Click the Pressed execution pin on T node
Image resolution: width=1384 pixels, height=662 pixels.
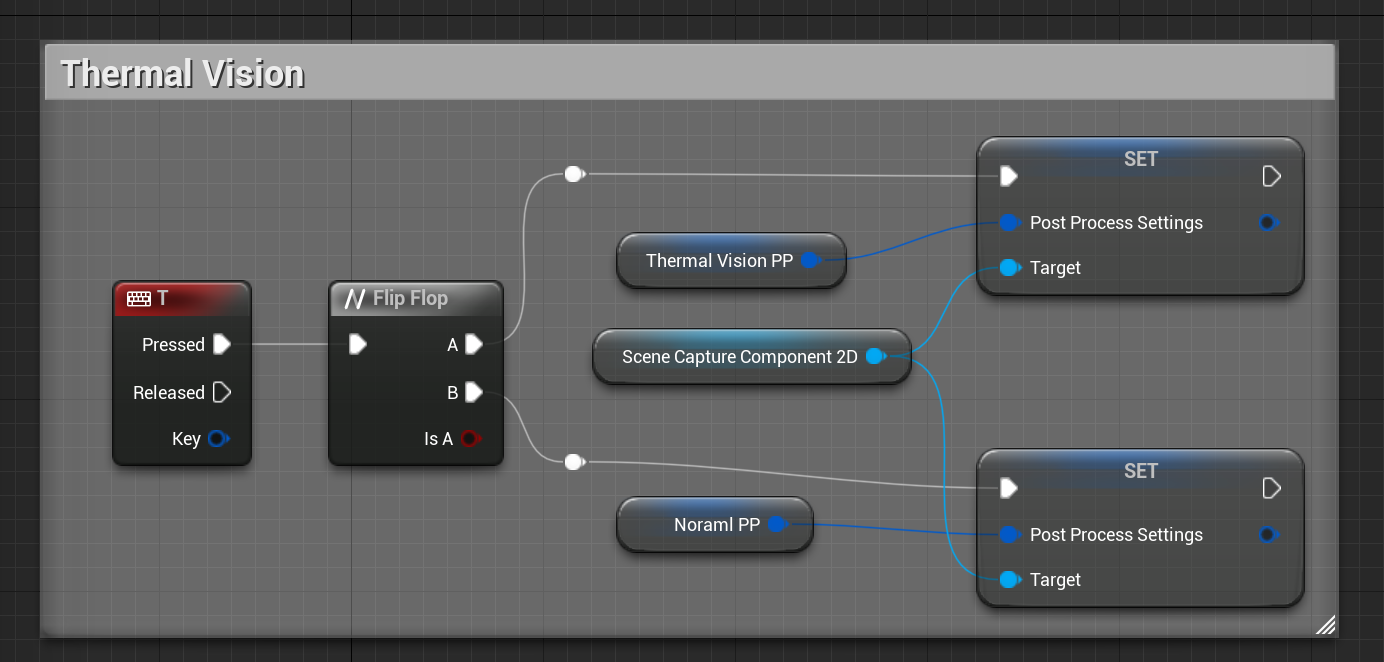tap(222, 344)
